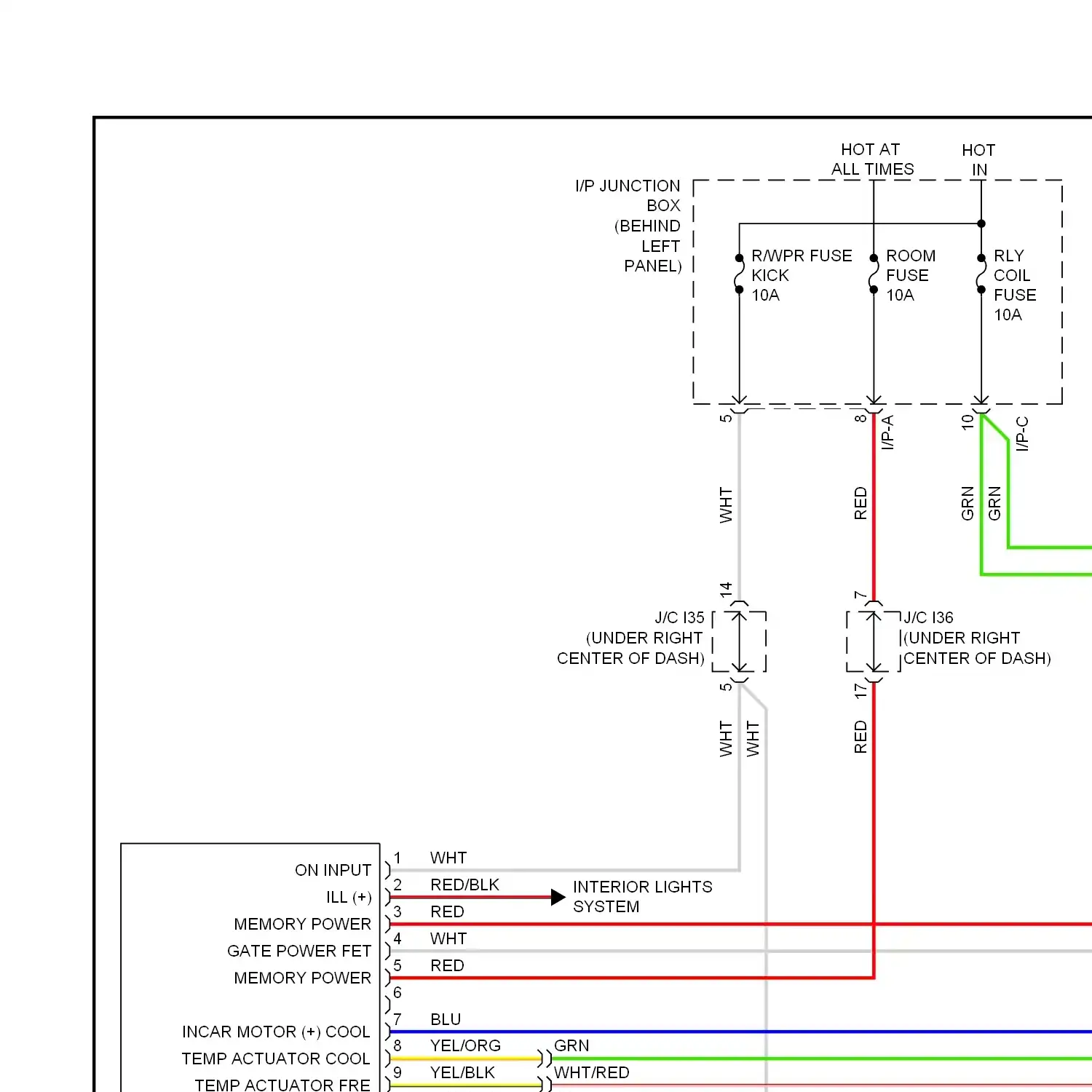1092x1092 pixels.
Task: Select the ROOM FUSE 10A label
Action: click(911, 275)
